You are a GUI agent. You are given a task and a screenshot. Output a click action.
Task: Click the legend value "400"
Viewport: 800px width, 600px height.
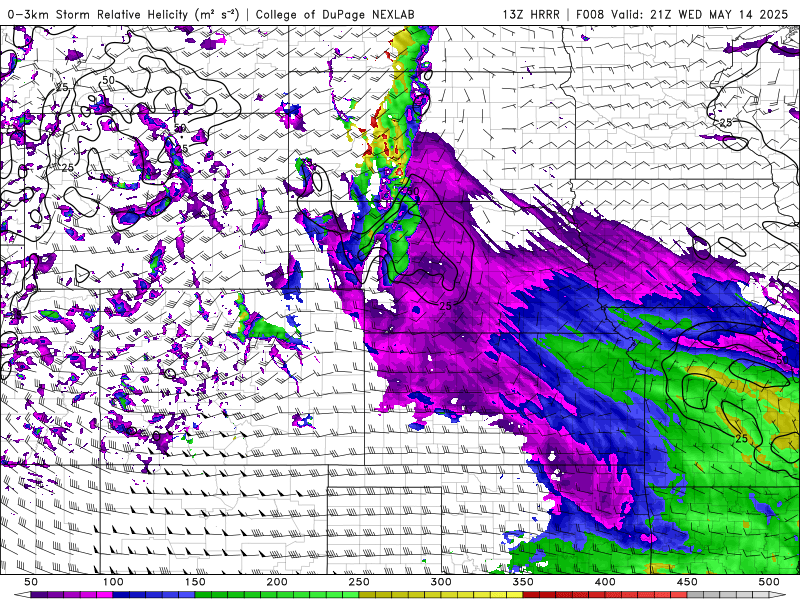point(605,582)
